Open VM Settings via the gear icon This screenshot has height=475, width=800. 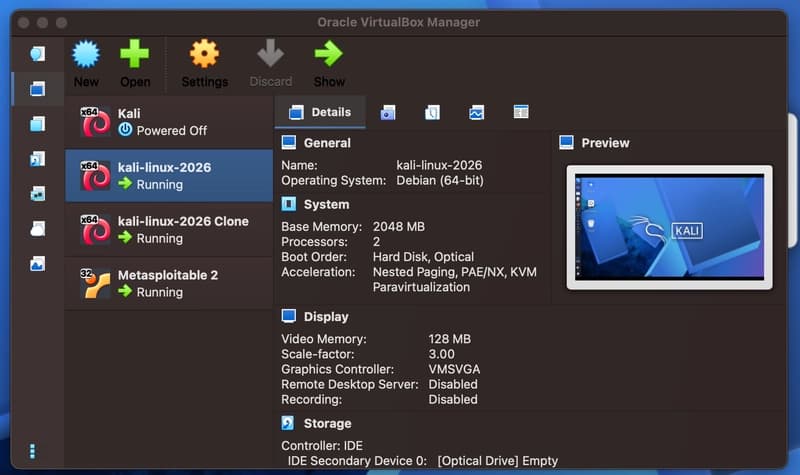[x=204, y=54]
